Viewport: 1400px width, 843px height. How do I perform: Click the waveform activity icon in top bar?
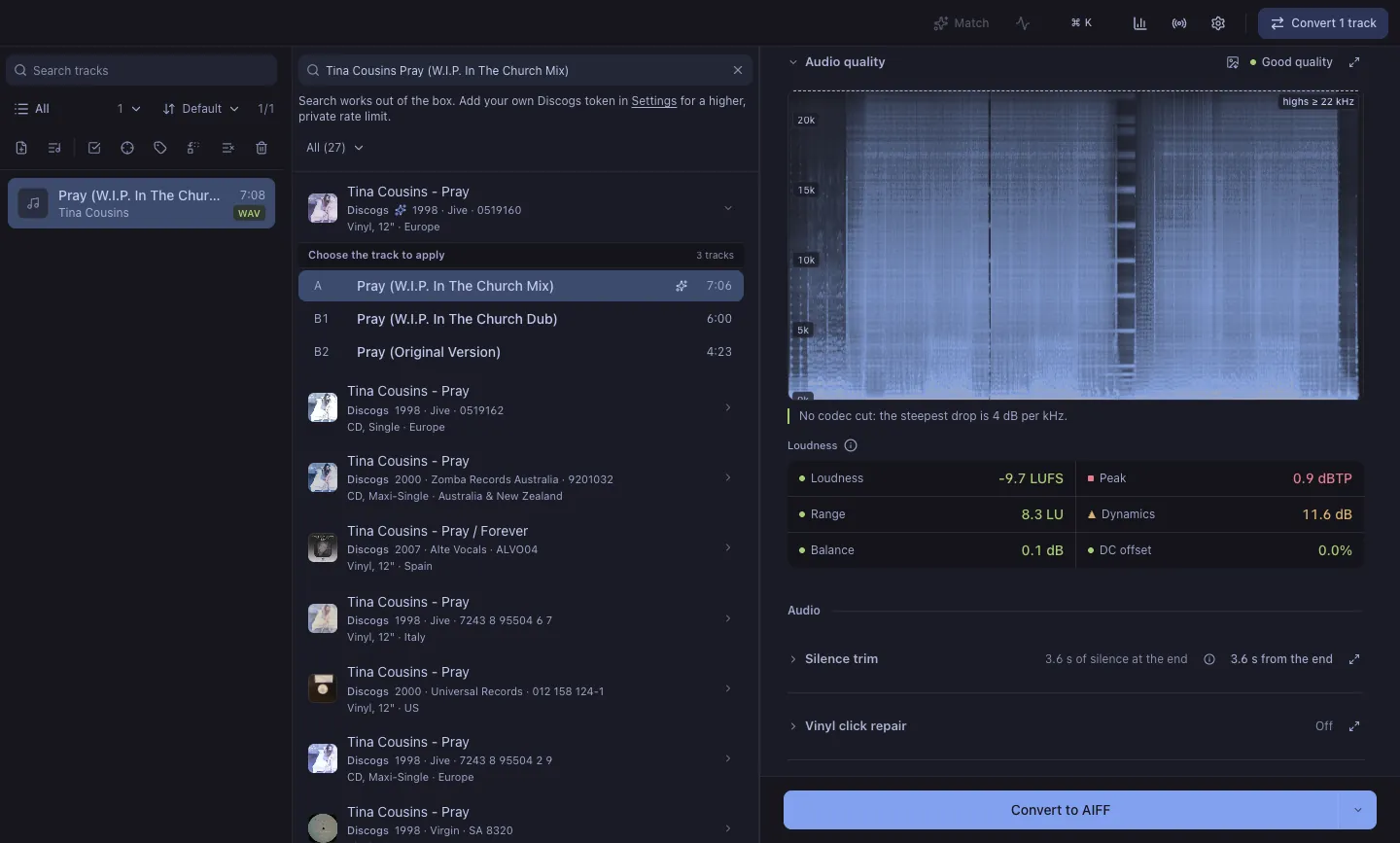pyautogui.click(x=1023, y=23)
